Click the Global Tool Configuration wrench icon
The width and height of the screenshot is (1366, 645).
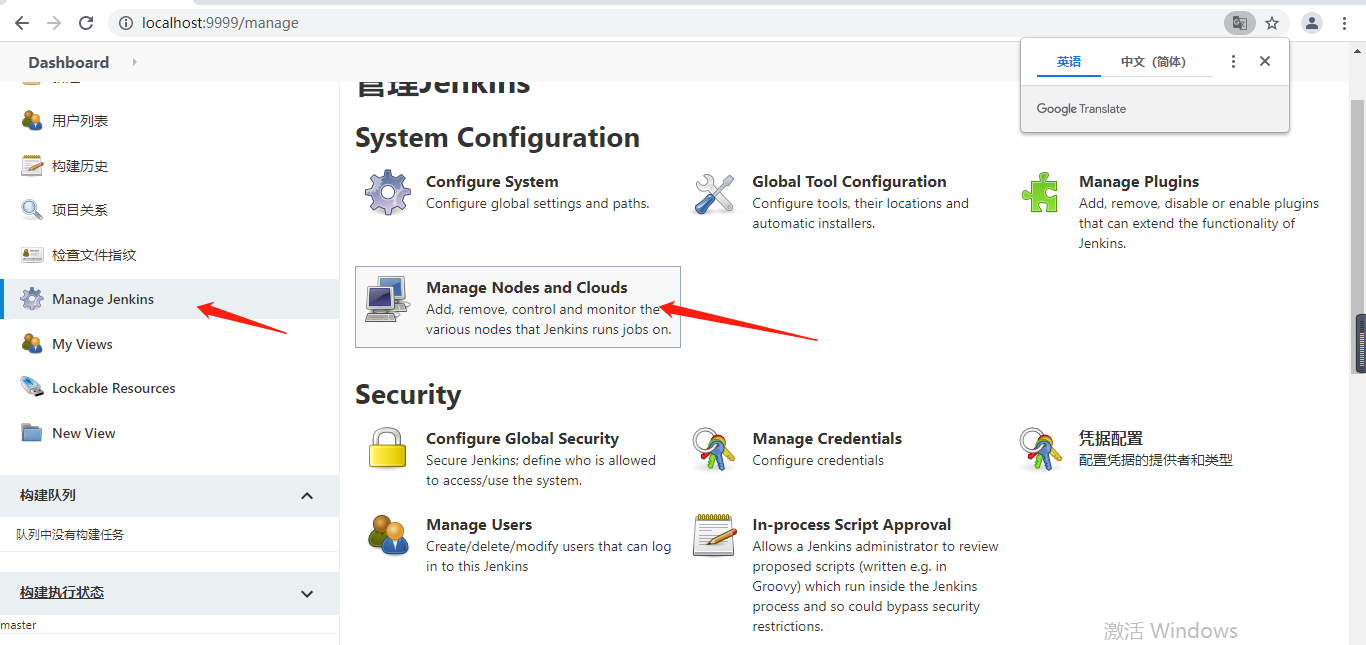[714, 193]
